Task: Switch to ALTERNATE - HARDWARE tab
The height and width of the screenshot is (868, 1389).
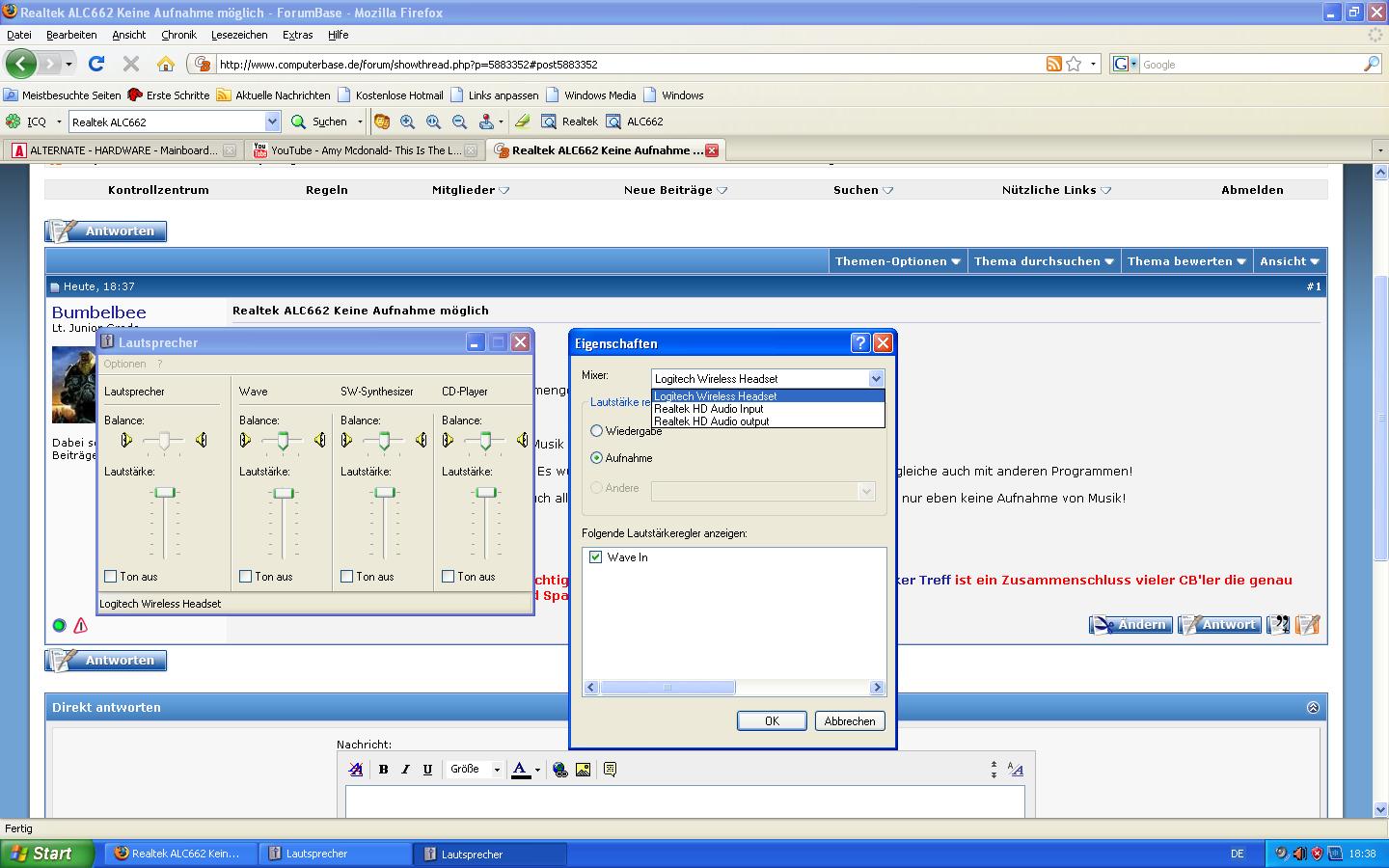Action: 122,150
